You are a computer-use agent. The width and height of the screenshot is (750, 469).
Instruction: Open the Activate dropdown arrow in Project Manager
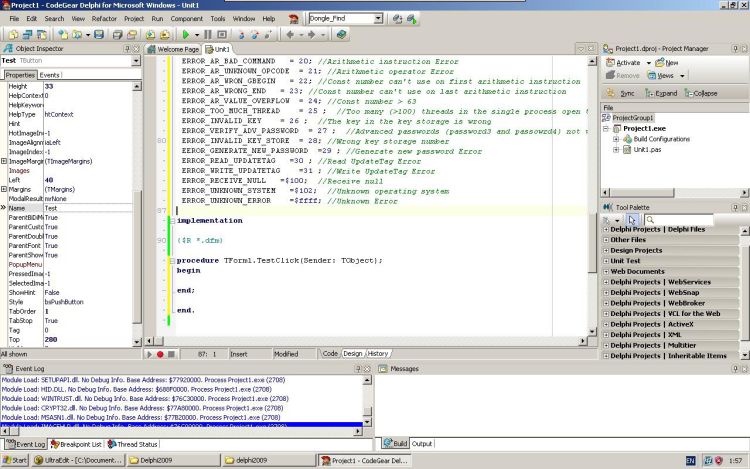coord(649,63)
